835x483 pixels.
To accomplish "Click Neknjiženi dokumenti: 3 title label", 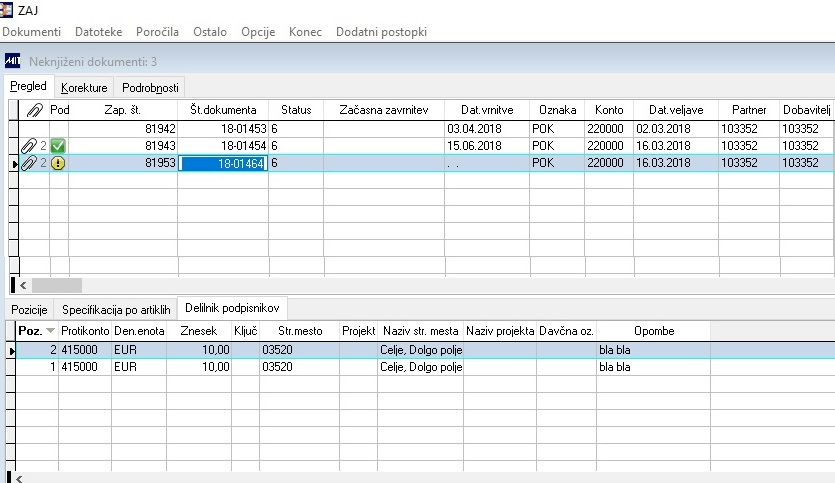I will pos(93,62).
